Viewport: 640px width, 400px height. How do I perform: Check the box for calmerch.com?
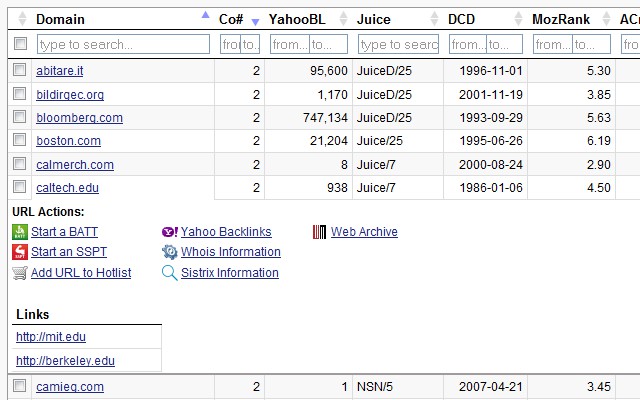19,164
